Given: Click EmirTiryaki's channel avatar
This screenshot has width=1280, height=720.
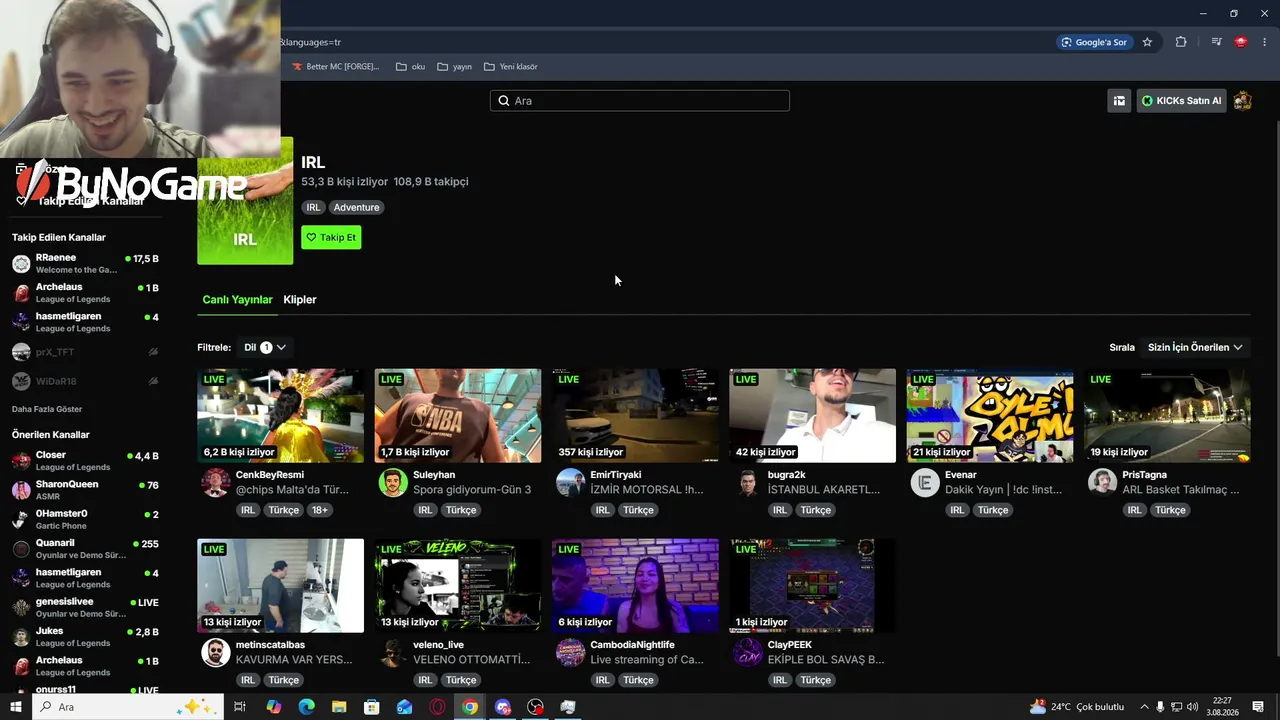Looking at the screenshot, I should pyautogui.click(x=570, y=482).
